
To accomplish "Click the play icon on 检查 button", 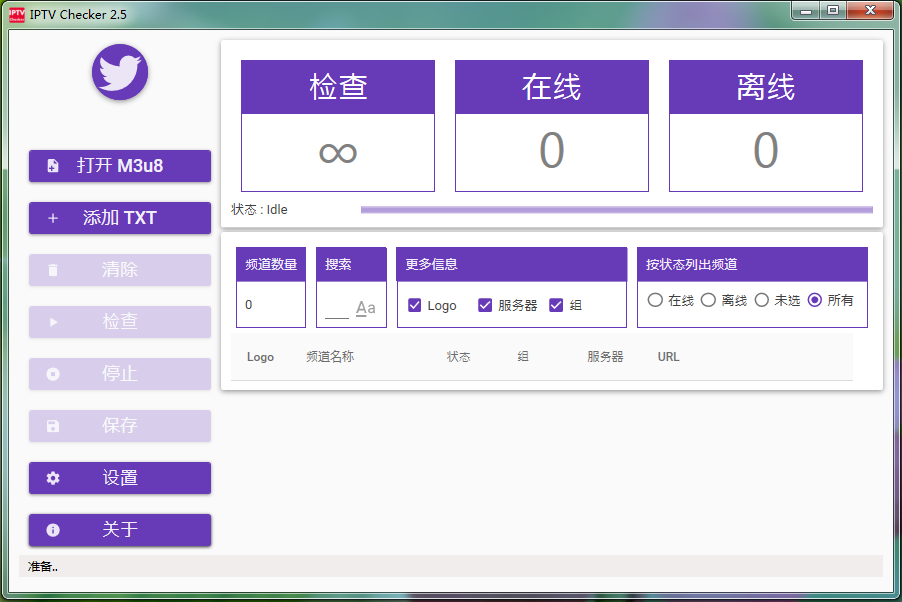I will (53, 322).
